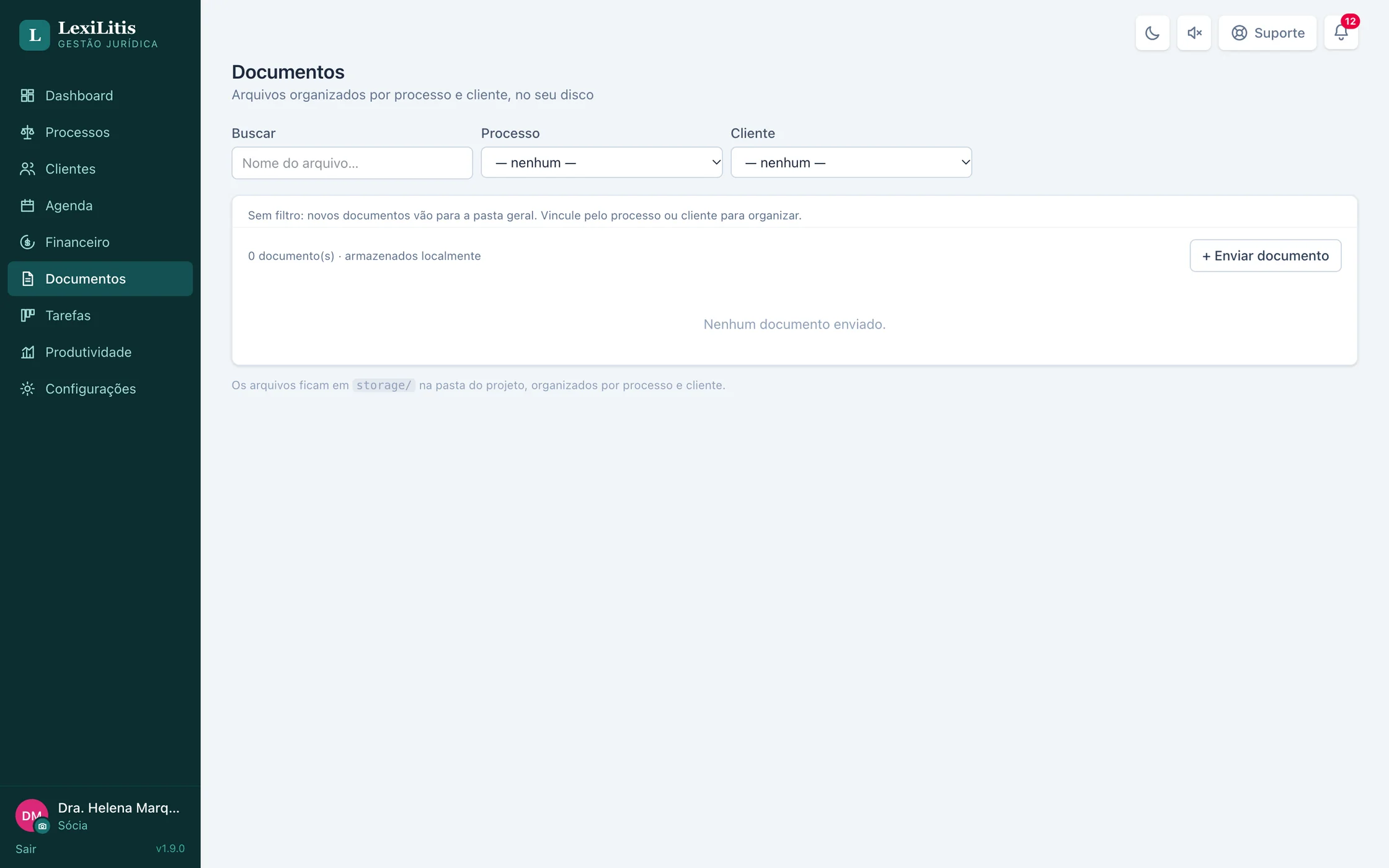
Task: Open the Processos menu item
Action: tap(100, 132)
